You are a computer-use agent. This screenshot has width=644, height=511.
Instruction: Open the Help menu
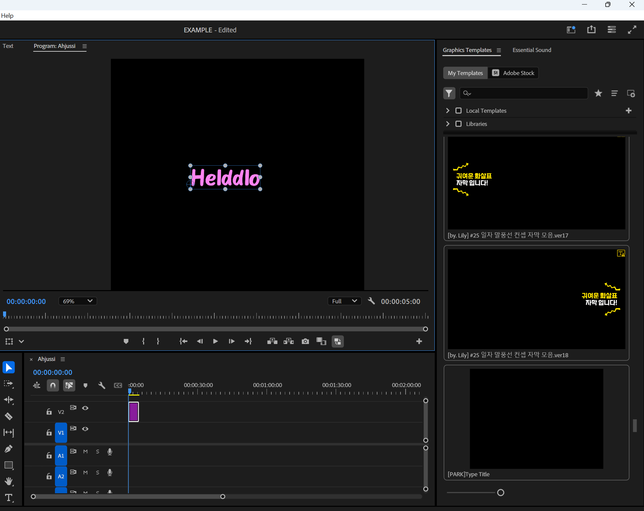(8, 16)
